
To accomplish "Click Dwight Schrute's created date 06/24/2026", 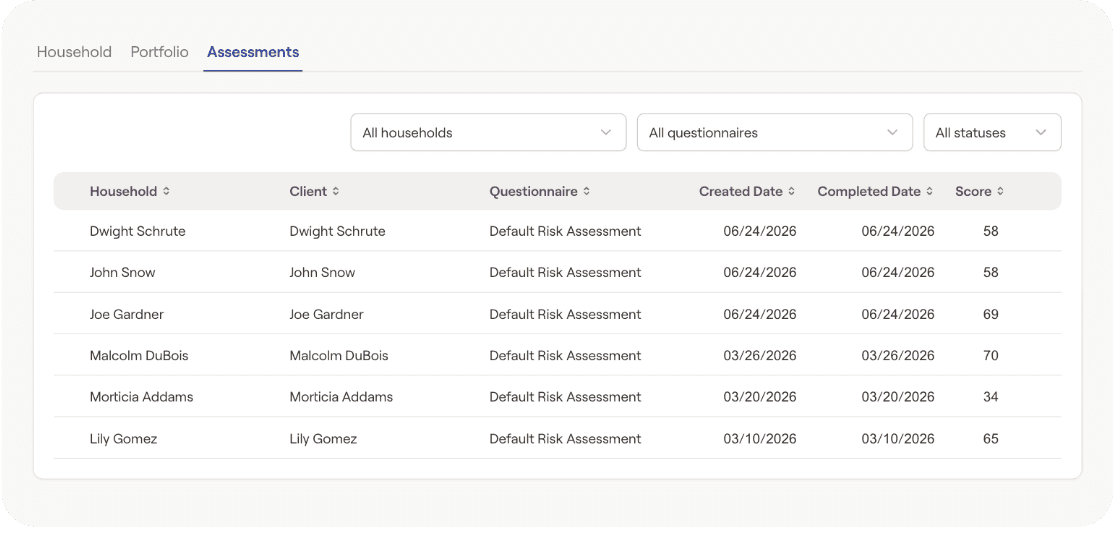I will (x=760, y=231).
